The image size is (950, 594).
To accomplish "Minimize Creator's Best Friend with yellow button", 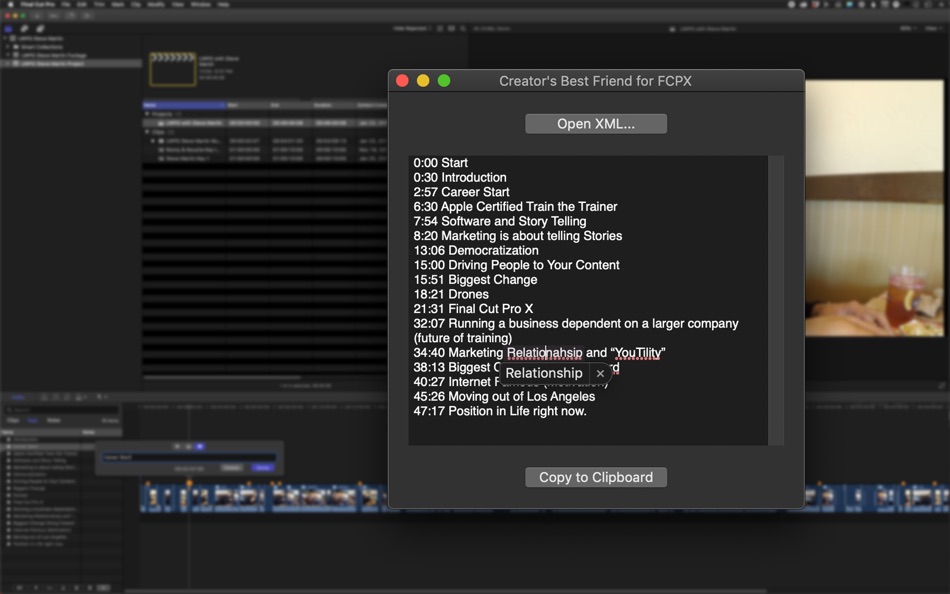I will point(423,81).
